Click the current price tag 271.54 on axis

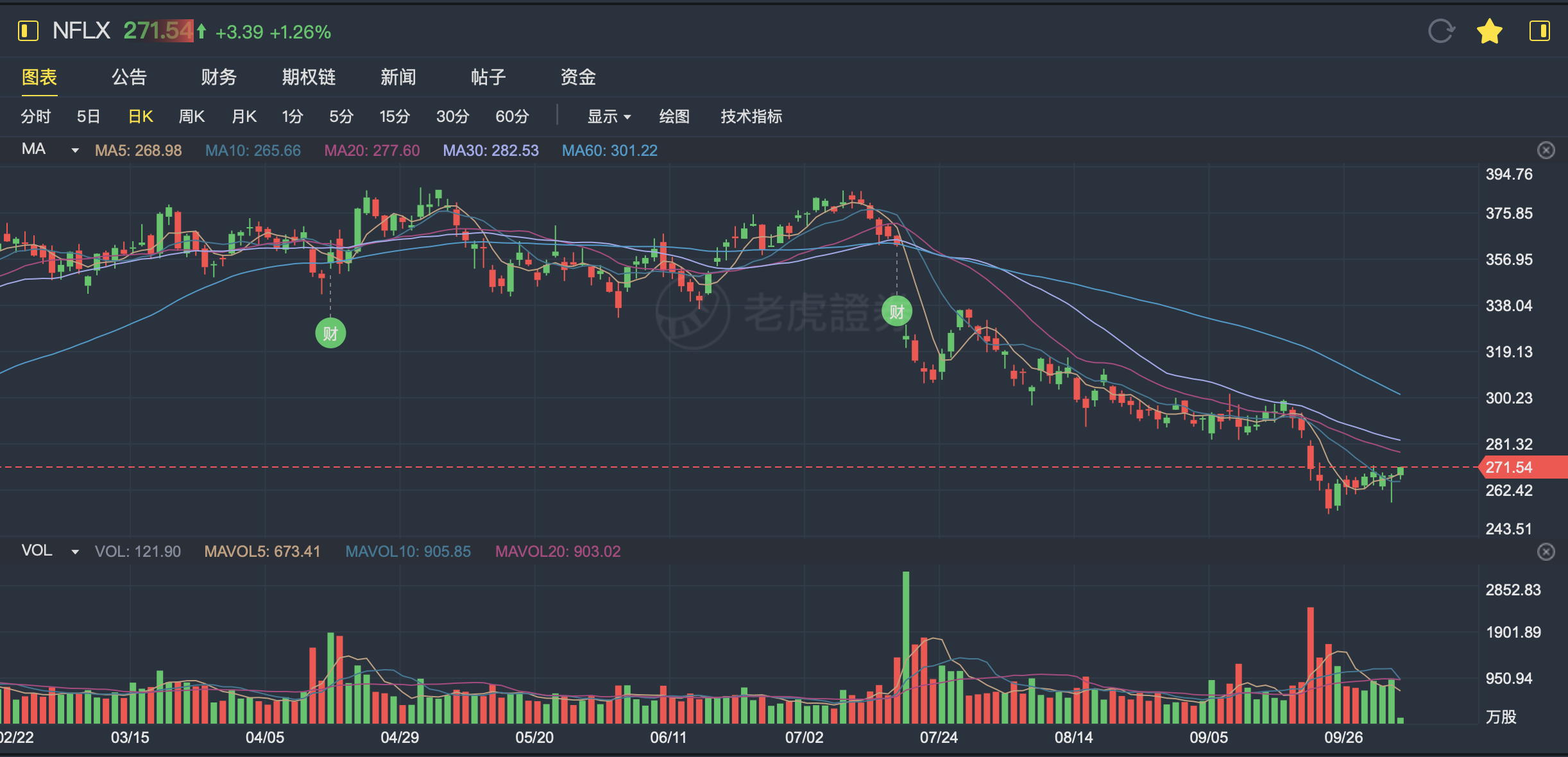(1523, 467)
